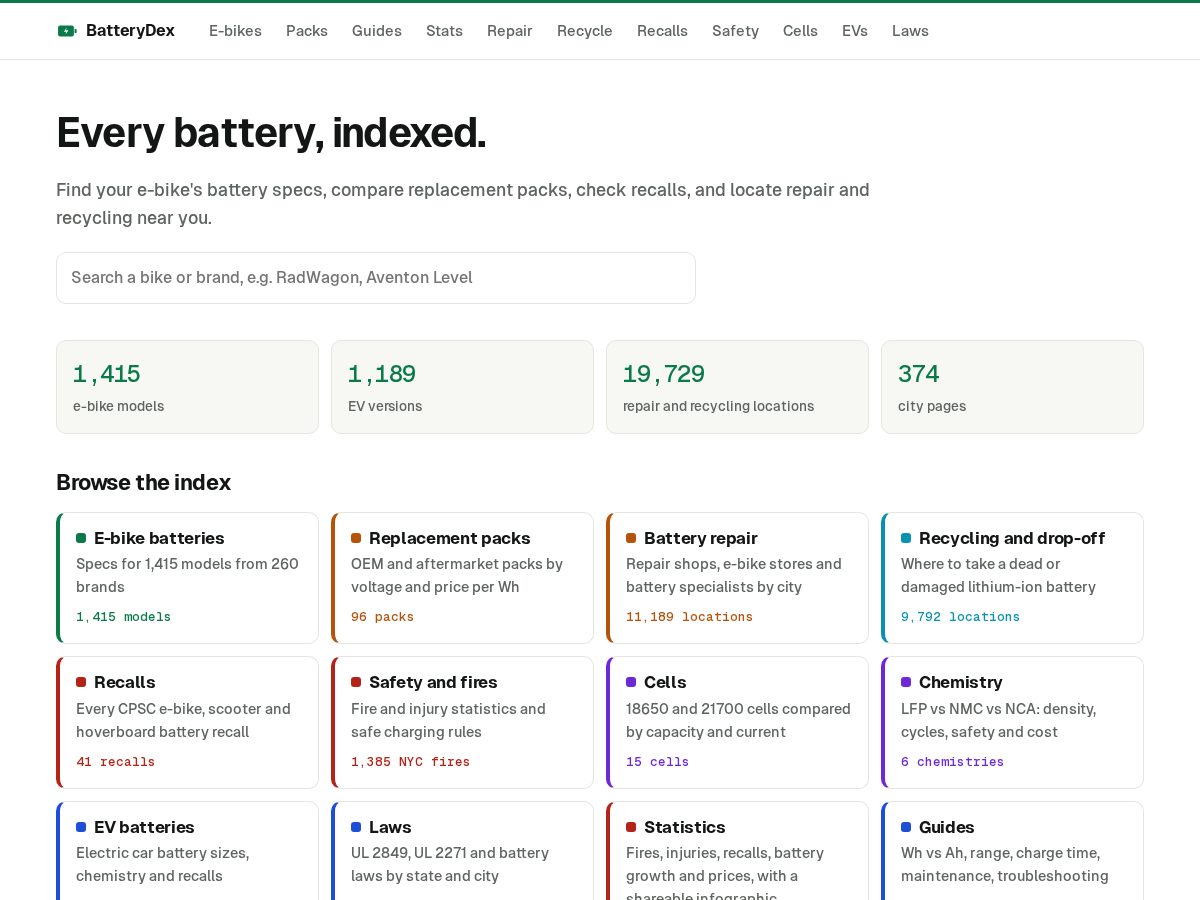Screen dimensions: 1200x900
Task: Click the '1,415 models' count label
Action: click(123, 617)
